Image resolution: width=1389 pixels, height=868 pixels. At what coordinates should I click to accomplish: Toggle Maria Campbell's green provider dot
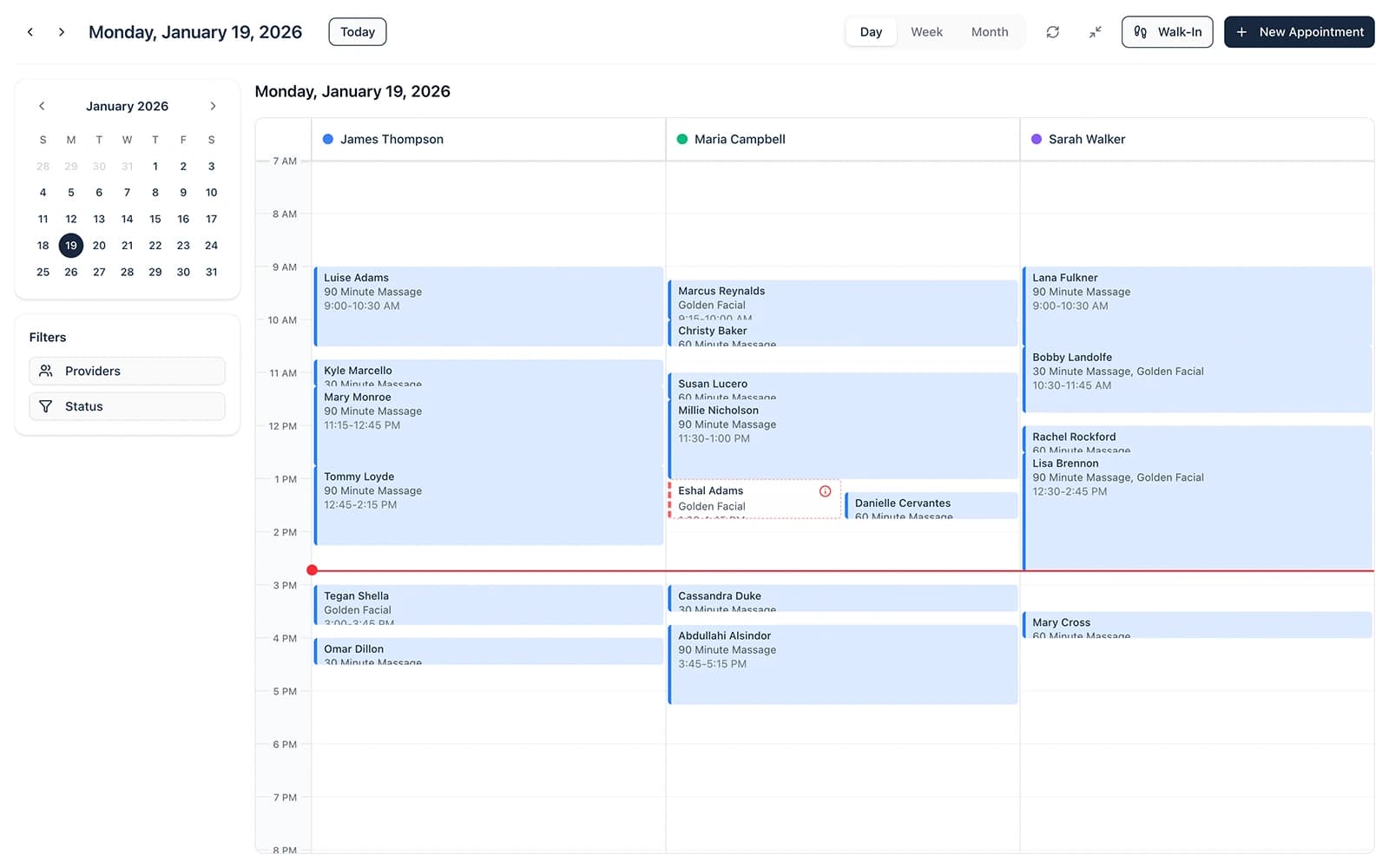coord(682,138)
